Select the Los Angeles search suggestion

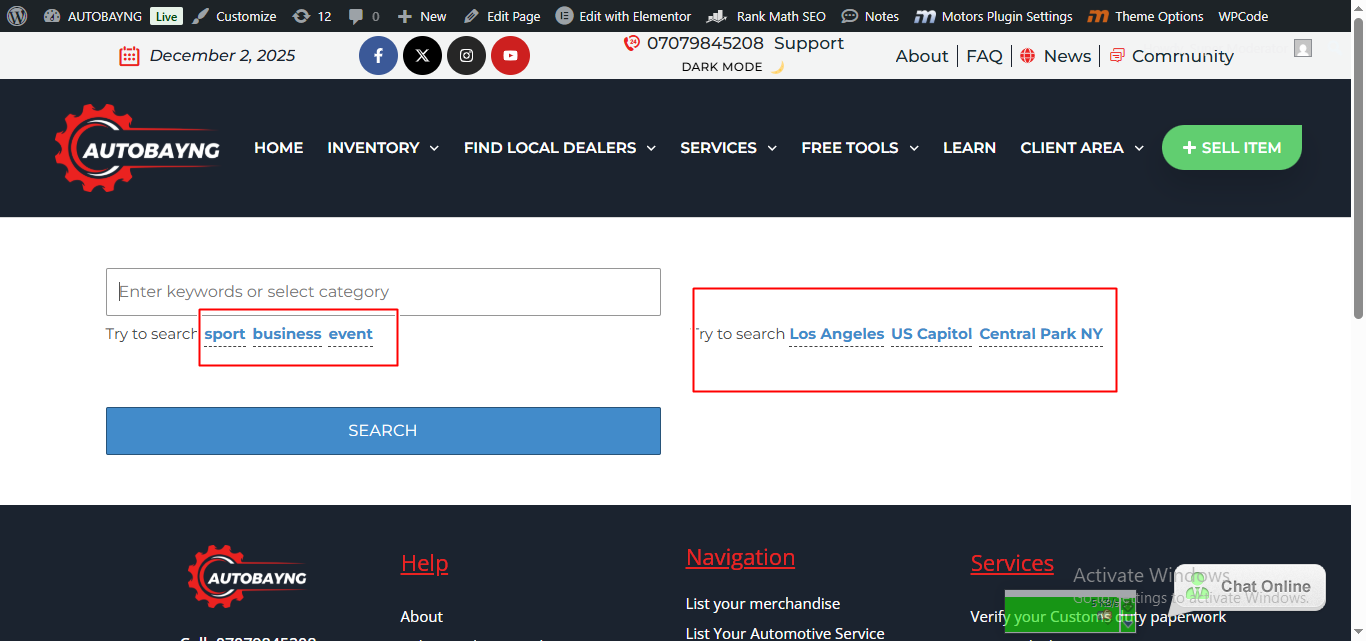[x=836, y=334]
